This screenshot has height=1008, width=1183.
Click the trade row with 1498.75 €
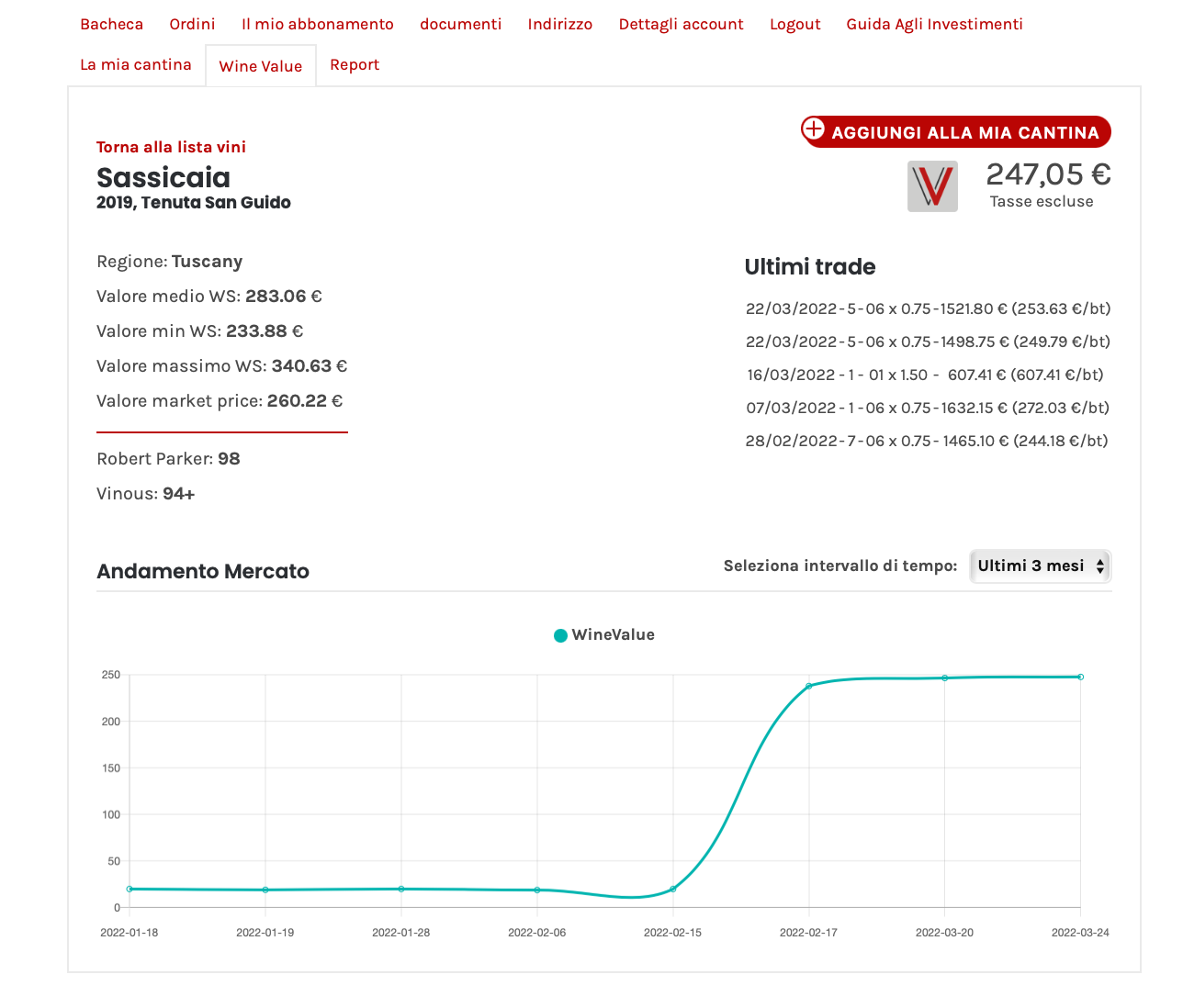click(x=928, y=342)
